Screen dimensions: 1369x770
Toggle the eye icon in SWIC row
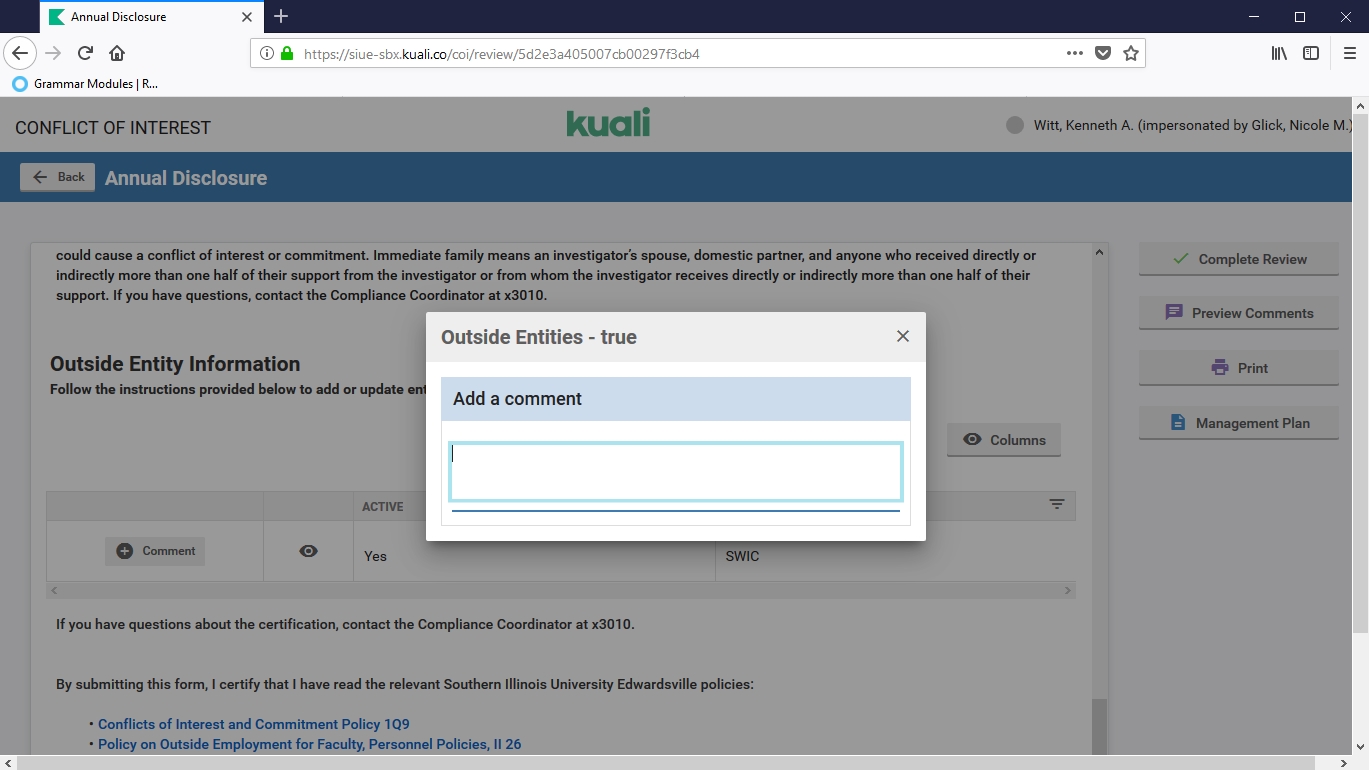308,551
